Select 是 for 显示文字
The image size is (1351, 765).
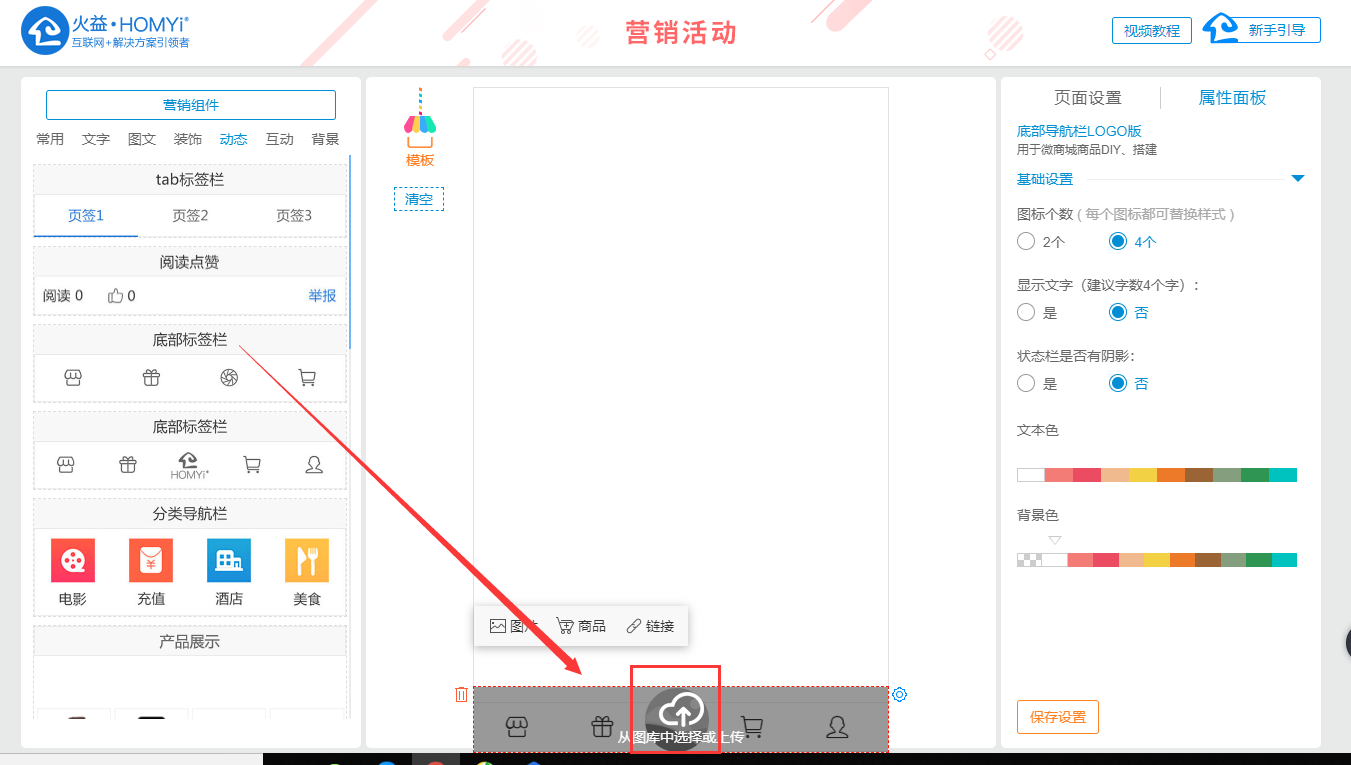(x=1026, y=312)
